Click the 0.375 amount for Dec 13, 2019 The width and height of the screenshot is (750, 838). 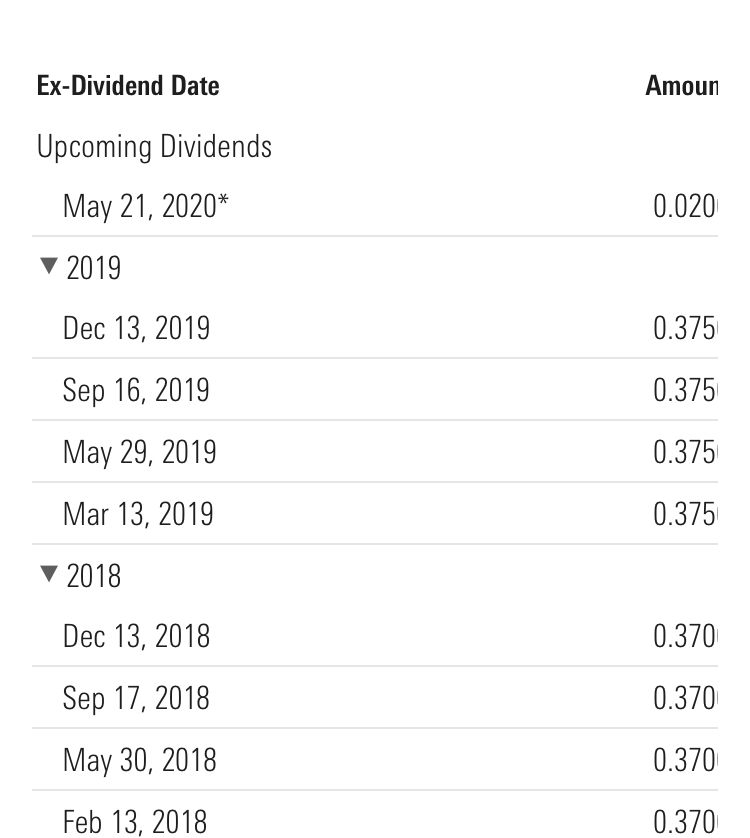click(685, 329)
